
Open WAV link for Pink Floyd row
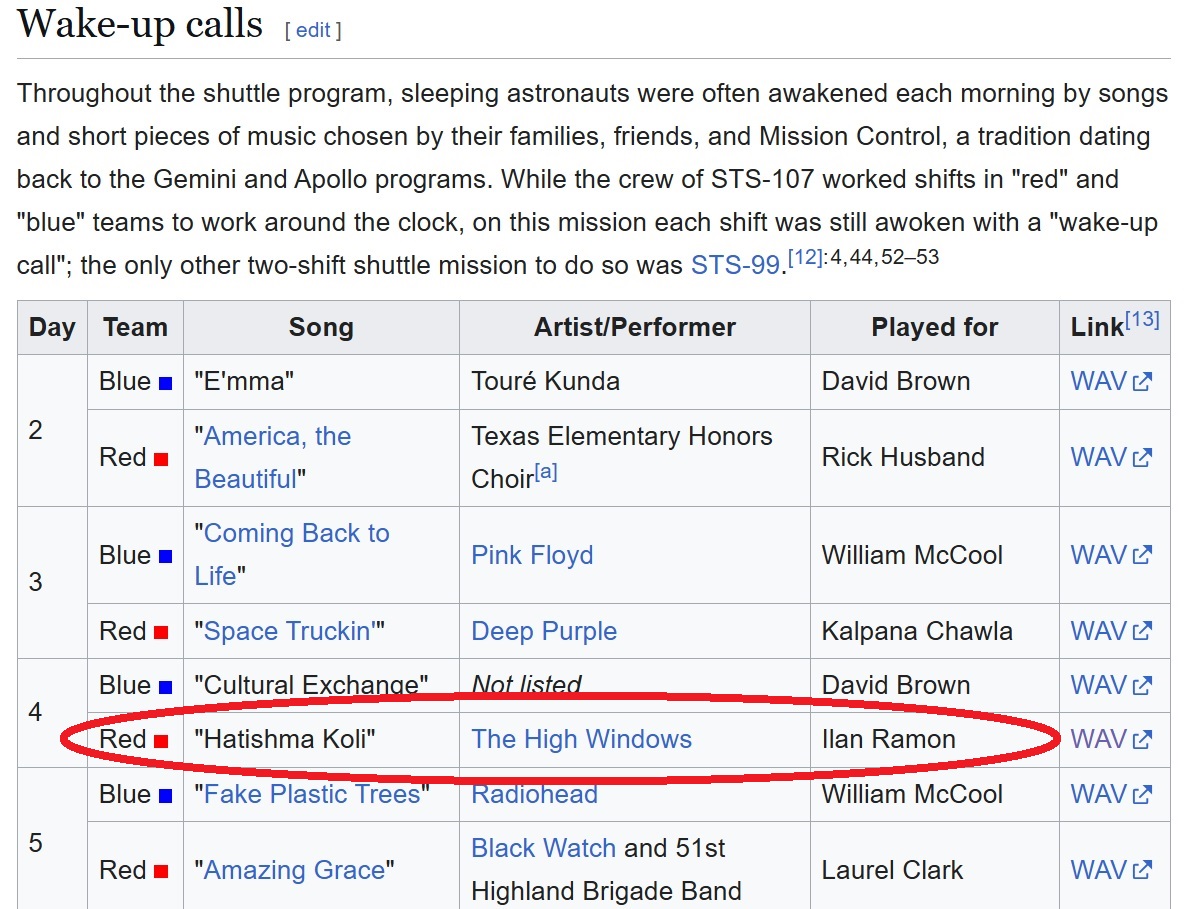(x=1110, y=555)
